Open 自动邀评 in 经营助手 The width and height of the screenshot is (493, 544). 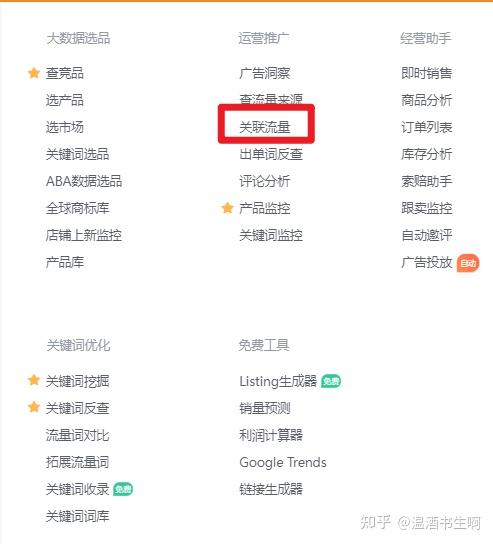coord(427,235)
